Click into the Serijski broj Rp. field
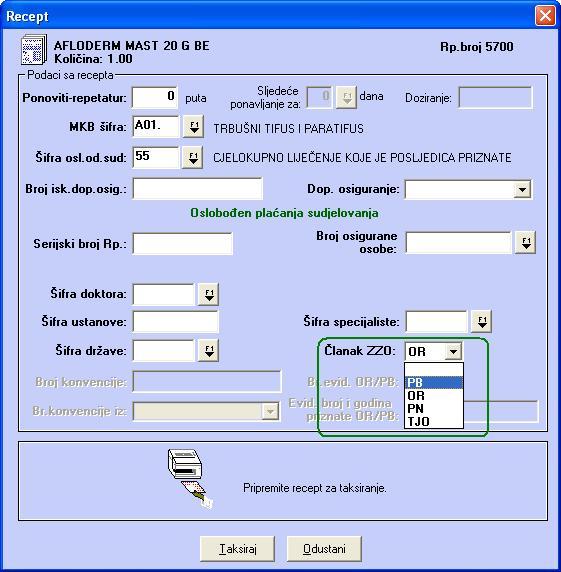 click(x=182, y=244)
